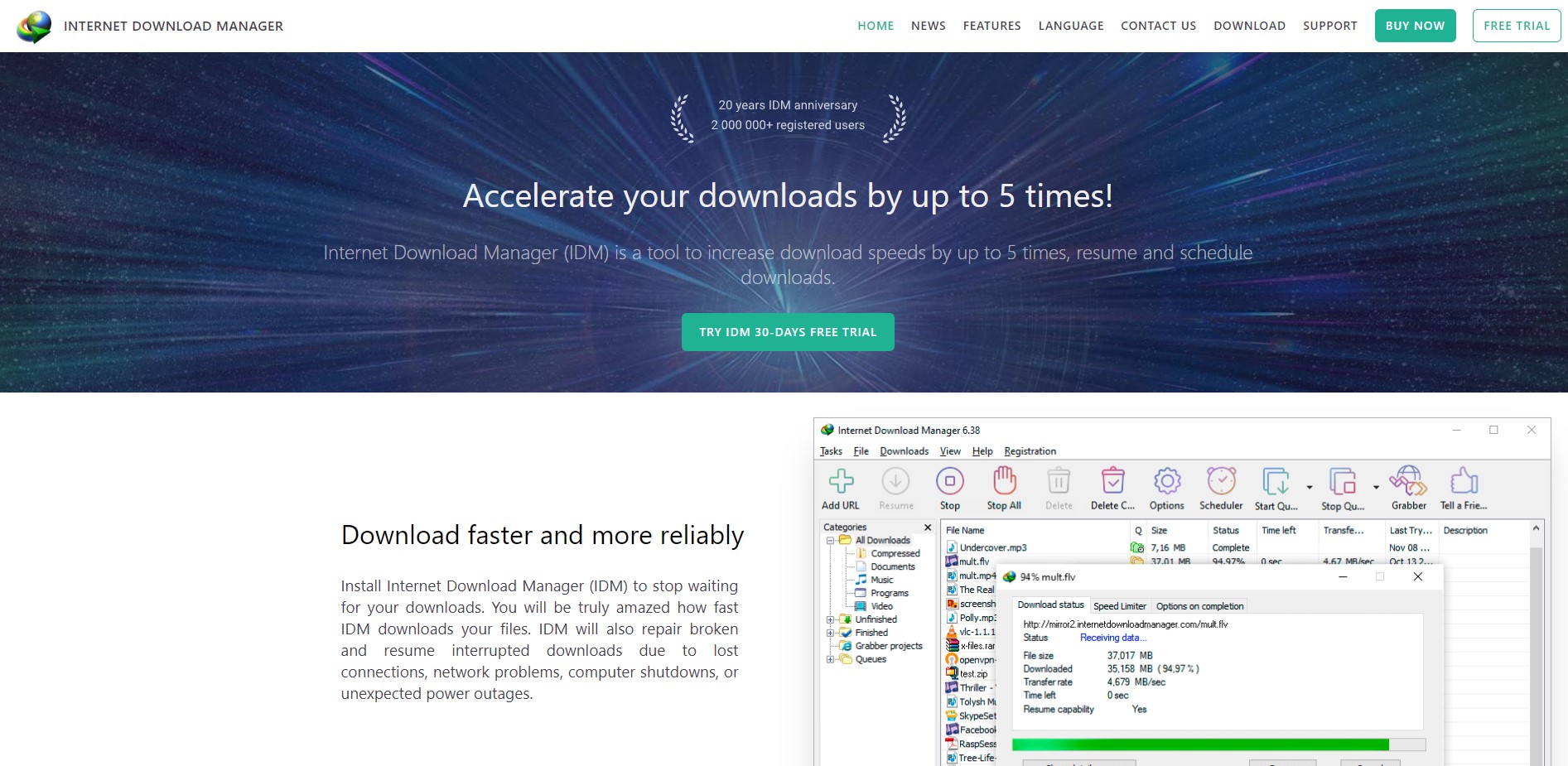Click the Grabber toolbar icon
This screenshot has height=766, width=1568.
(1408, 481)
